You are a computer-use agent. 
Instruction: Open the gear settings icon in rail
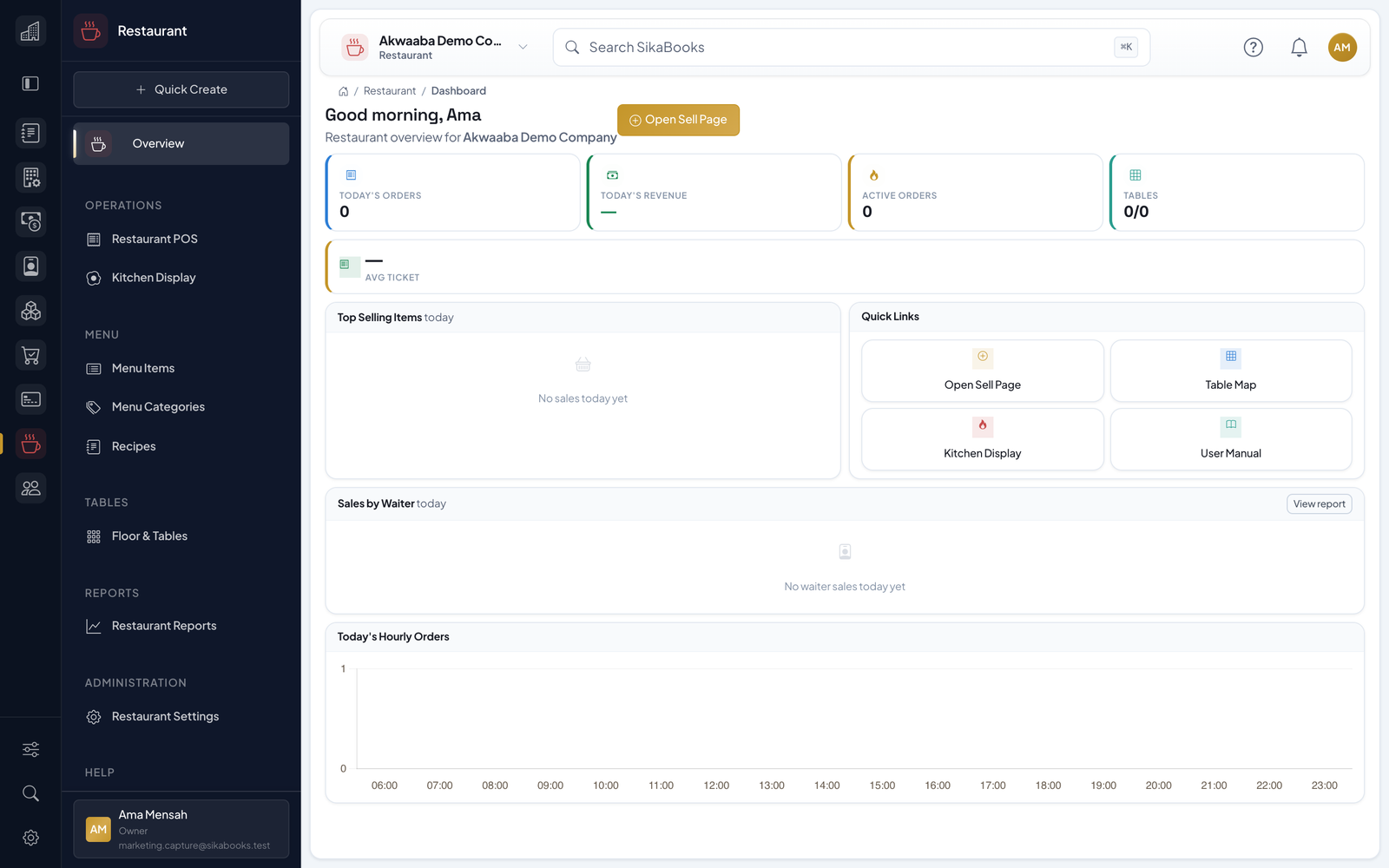tap(30, 838)
